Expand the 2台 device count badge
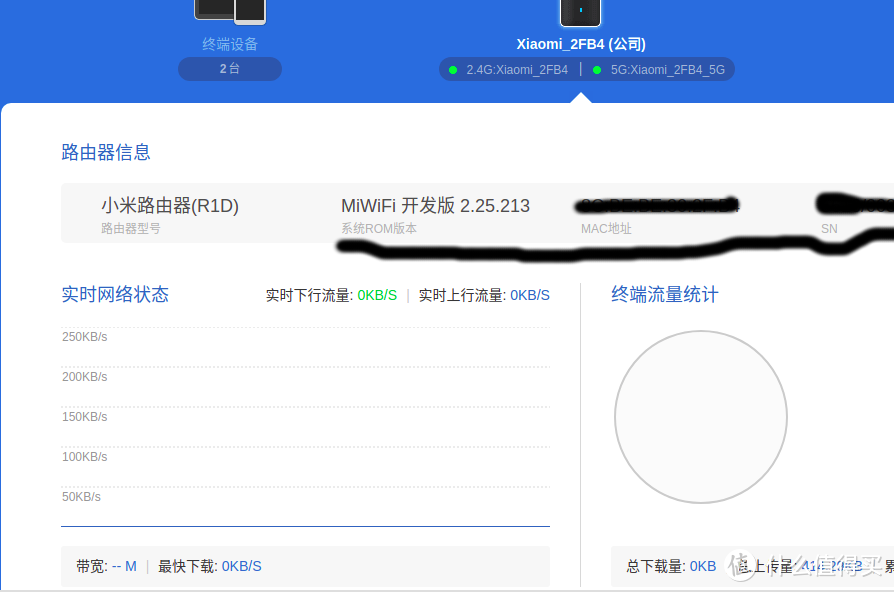Image resolution: width=894 pixels, height=592 pixels. (229, 69)
